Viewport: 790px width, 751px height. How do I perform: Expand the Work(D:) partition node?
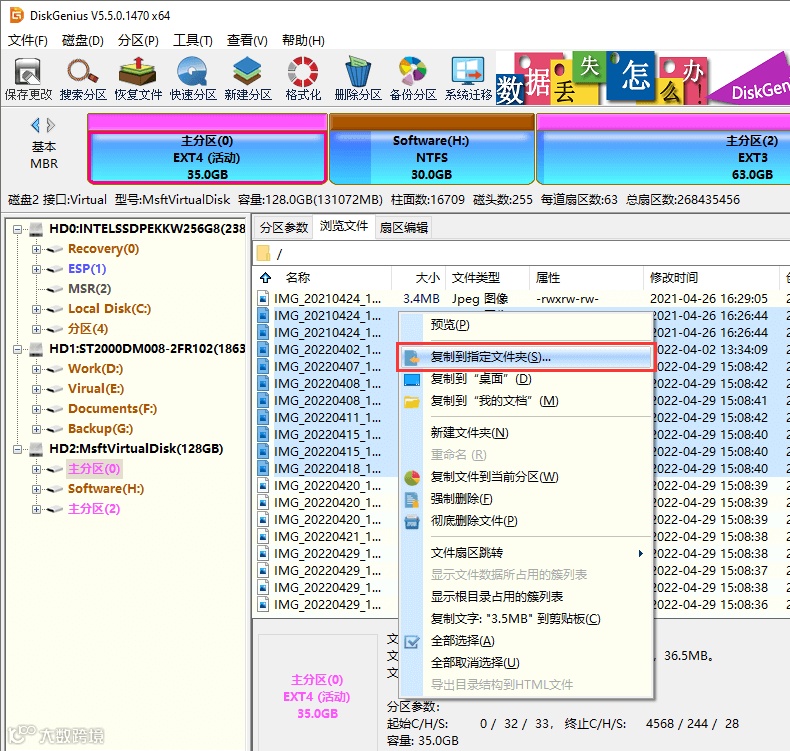pyautogui.click(x=36, y=369)
